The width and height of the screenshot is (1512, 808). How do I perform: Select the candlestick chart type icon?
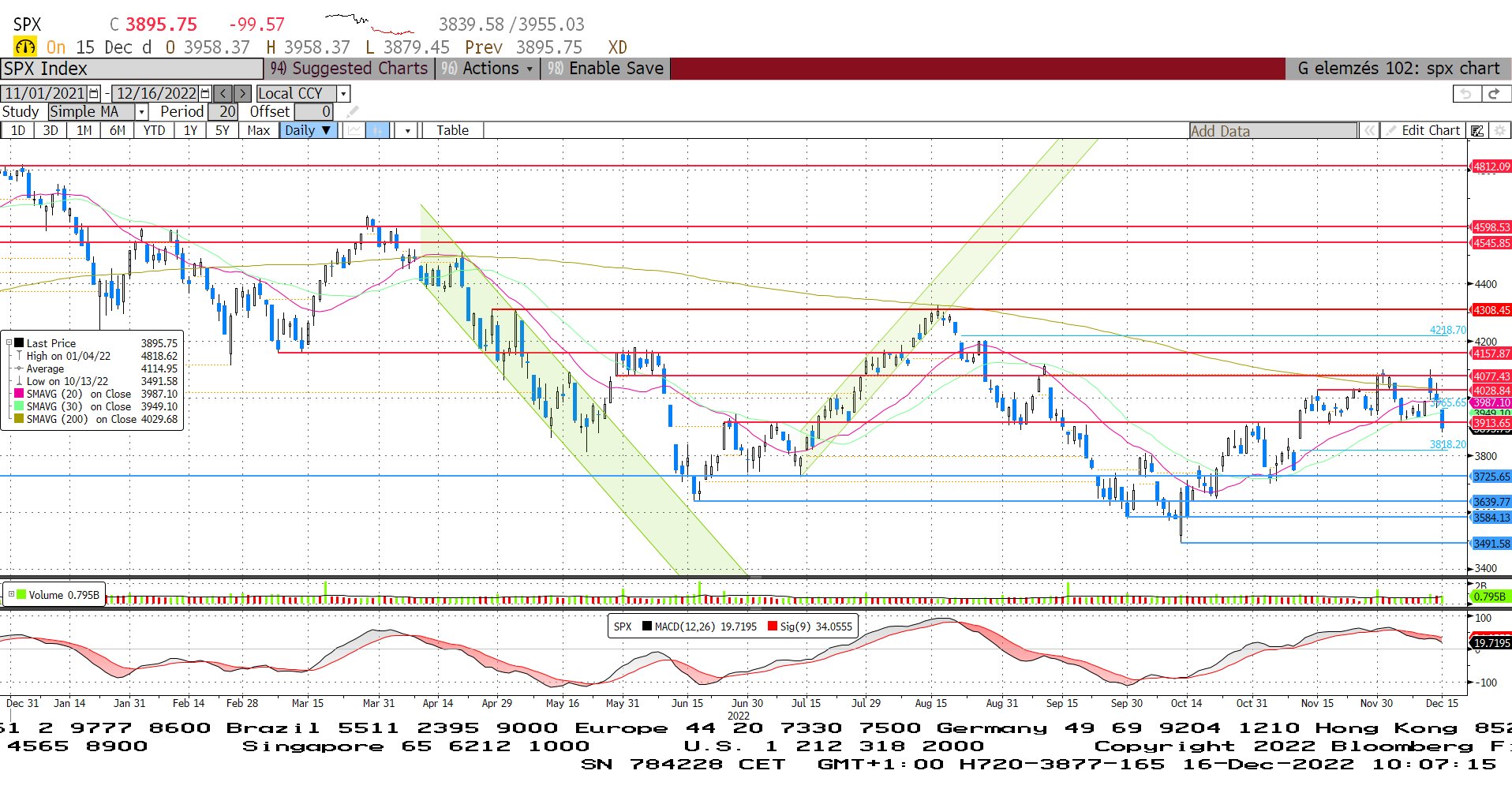pos(378,130)
